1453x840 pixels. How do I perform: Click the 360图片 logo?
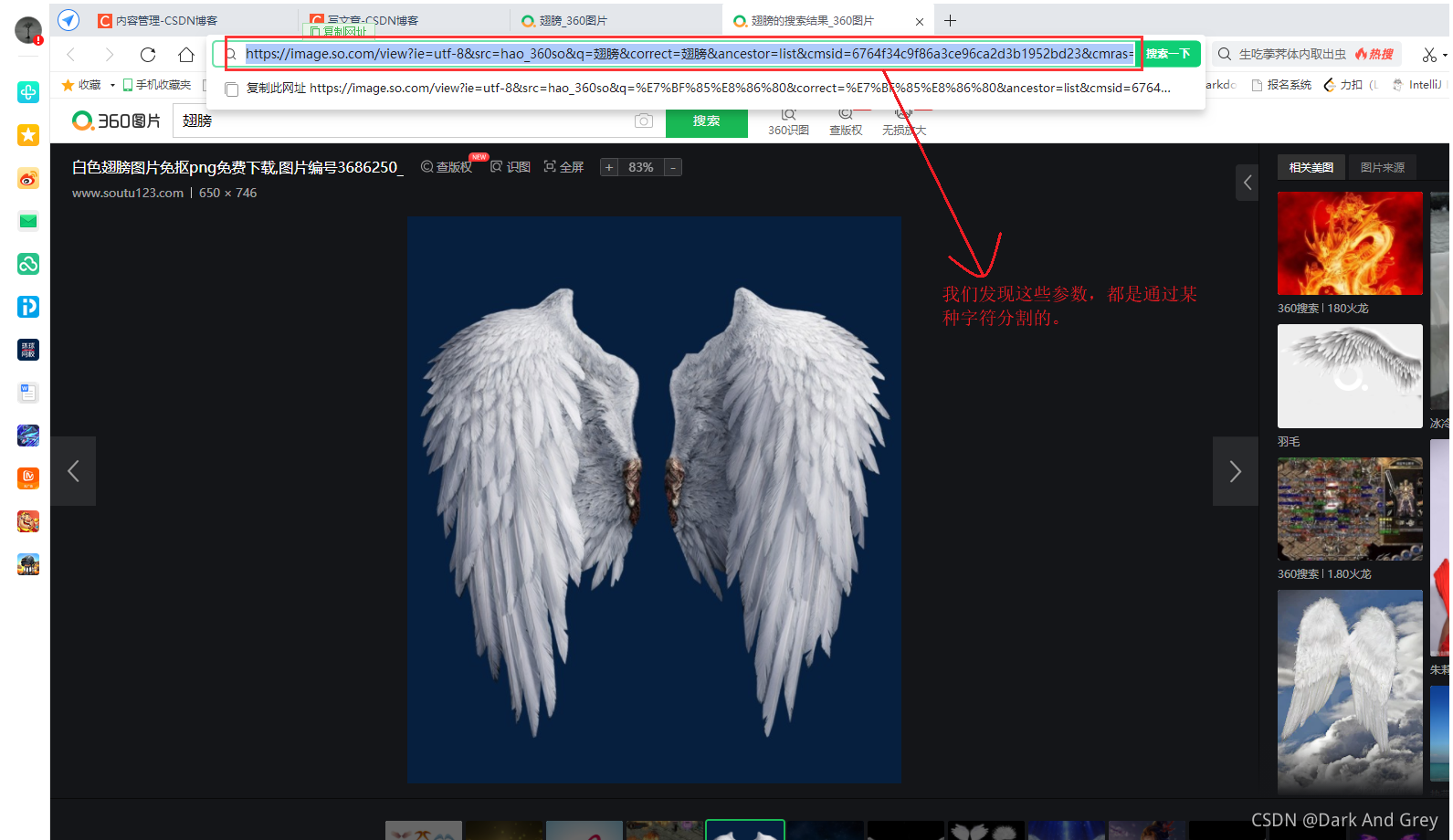coord(117,121)
